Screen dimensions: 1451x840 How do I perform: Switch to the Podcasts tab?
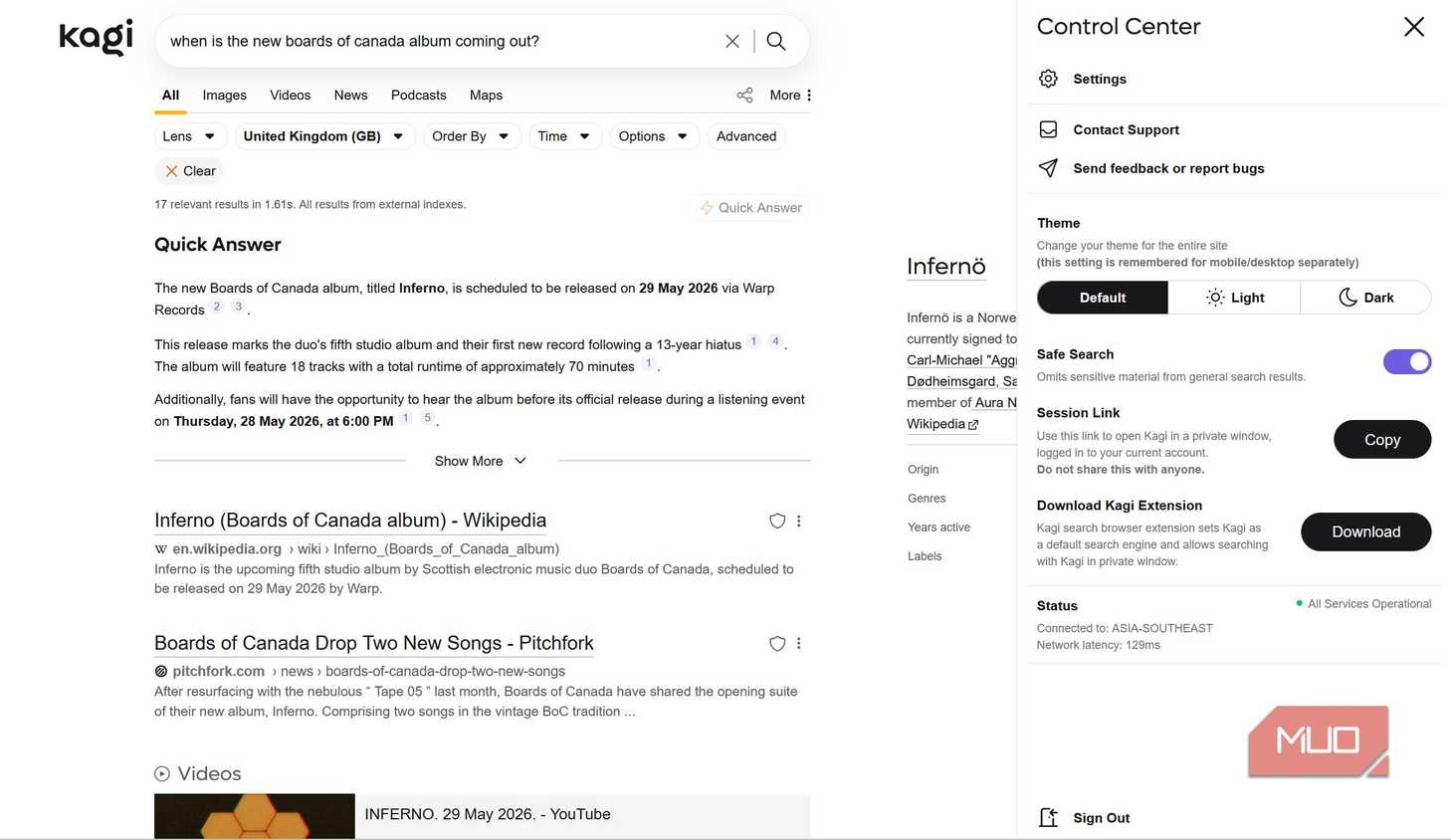pyautogui.click(x=418, y=96)
